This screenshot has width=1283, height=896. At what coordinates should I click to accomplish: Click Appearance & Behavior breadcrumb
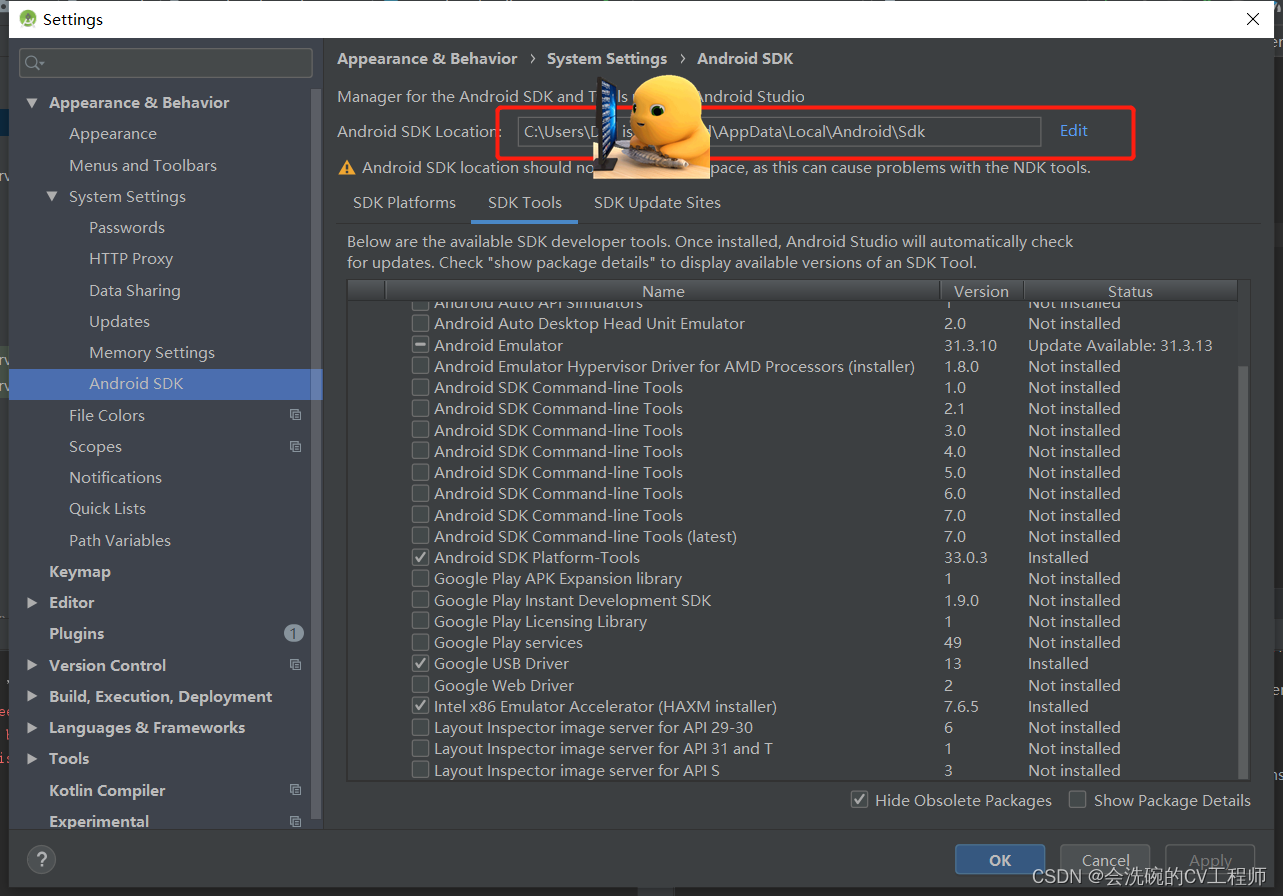(x=427, y=59)
